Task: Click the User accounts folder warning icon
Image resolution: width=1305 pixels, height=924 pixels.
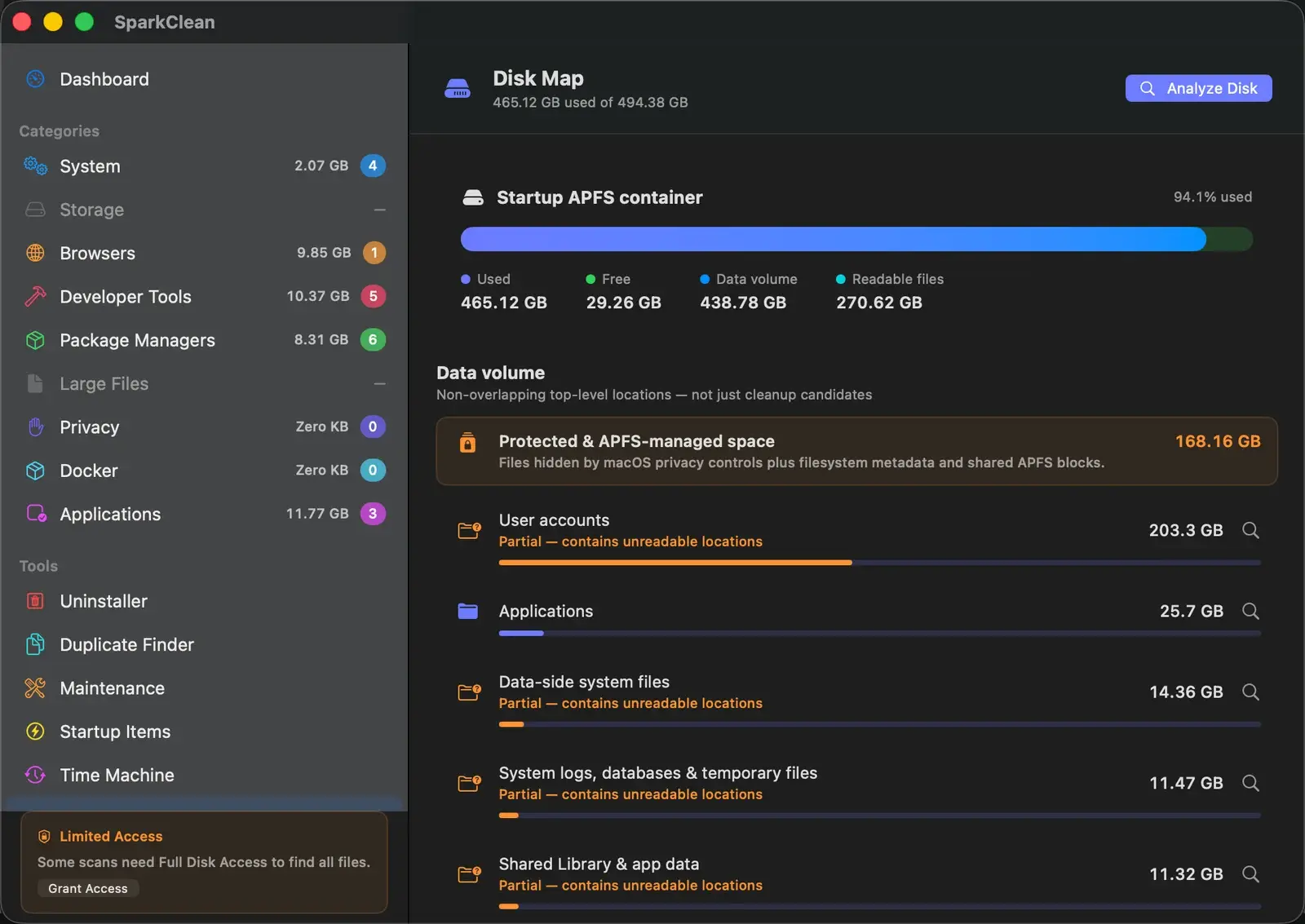Action: (x=469, y=531)
